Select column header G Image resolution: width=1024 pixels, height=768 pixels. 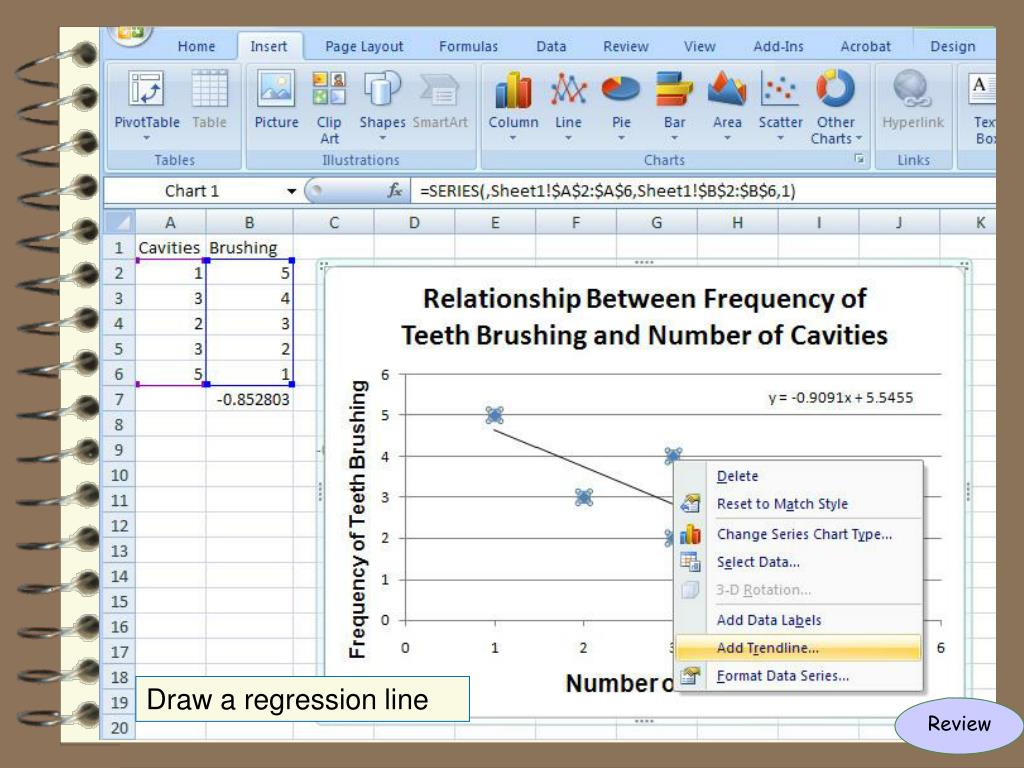[656, 222]
